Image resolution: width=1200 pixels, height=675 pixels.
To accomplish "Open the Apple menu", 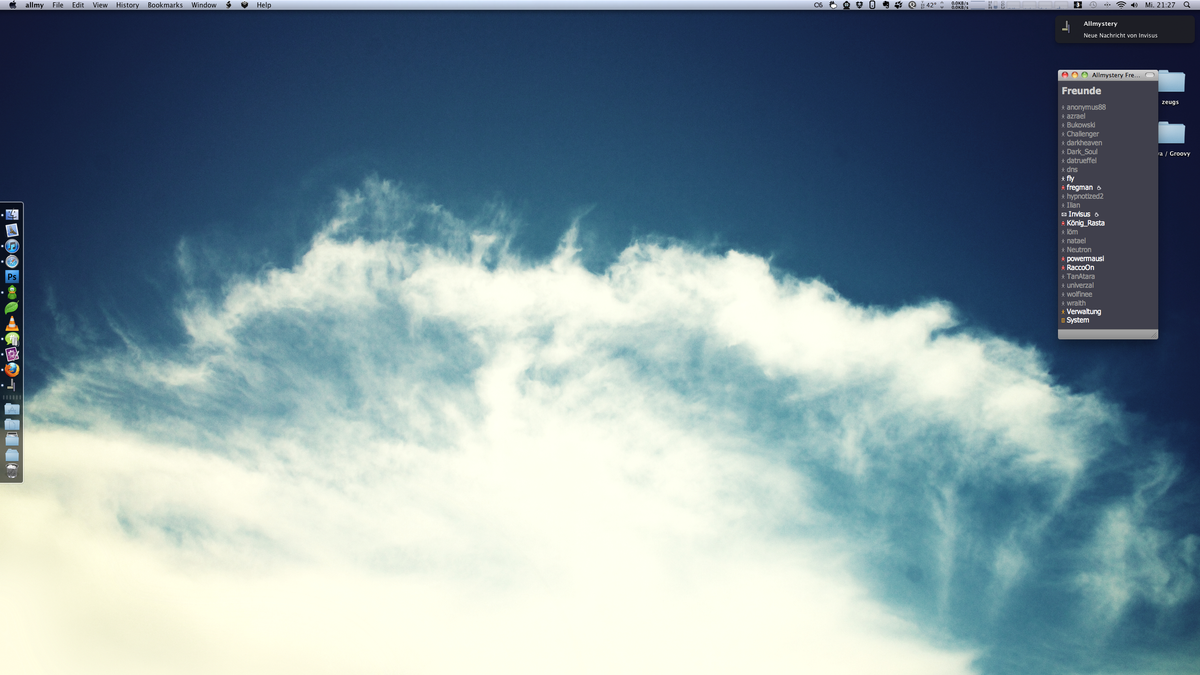I will tap(12, 5).
